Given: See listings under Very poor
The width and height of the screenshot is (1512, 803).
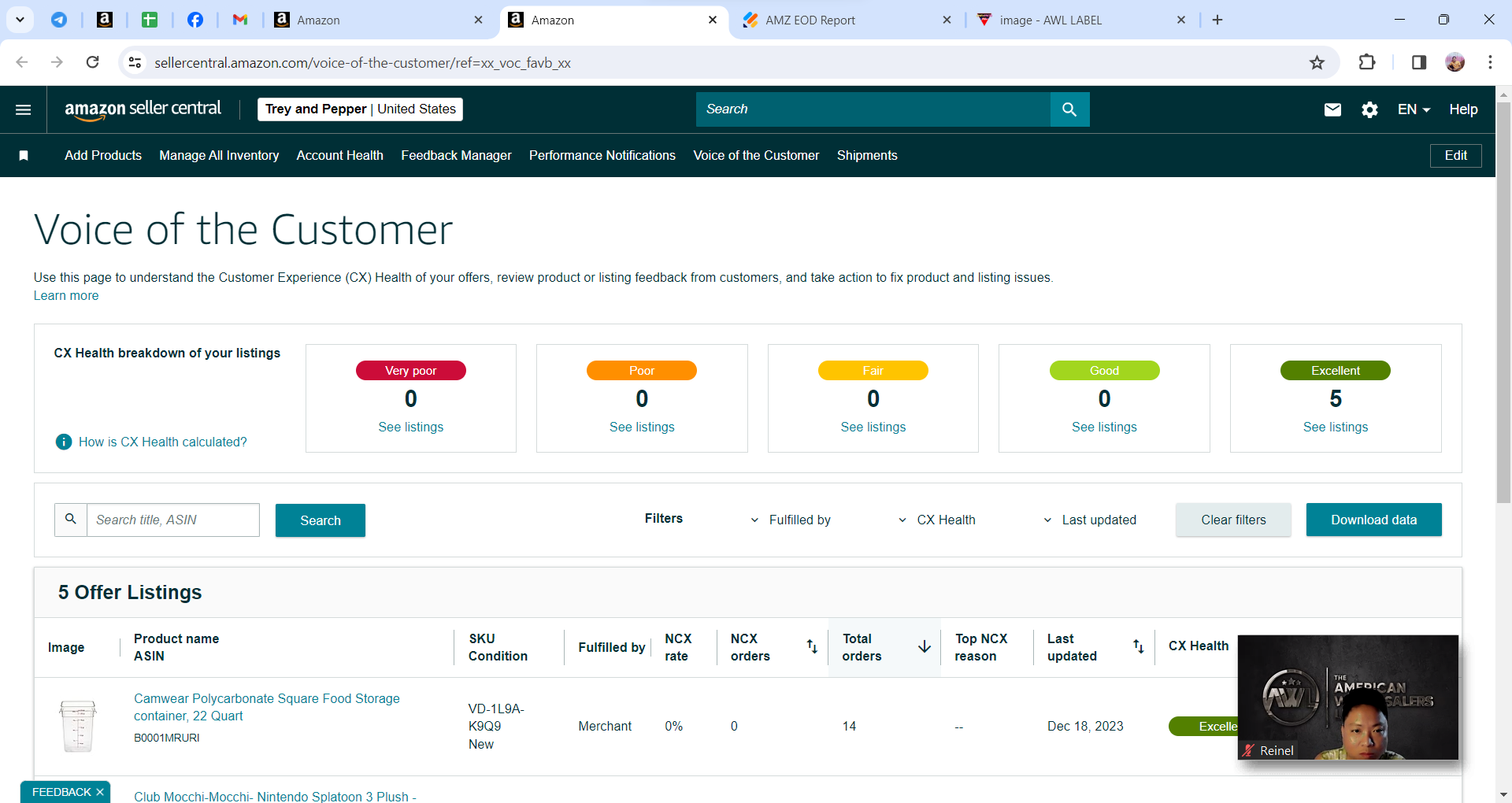Looking at the screenshot, I should [411, 427].
